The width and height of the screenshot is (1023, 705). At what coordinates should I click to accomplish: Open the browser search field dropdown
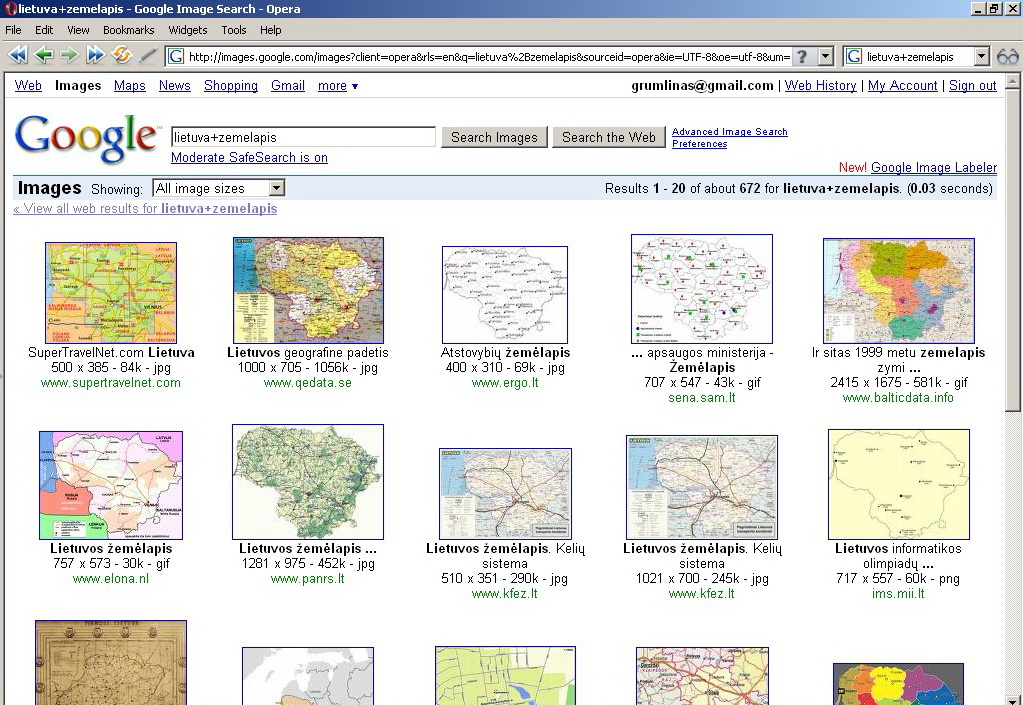(981, 57)
